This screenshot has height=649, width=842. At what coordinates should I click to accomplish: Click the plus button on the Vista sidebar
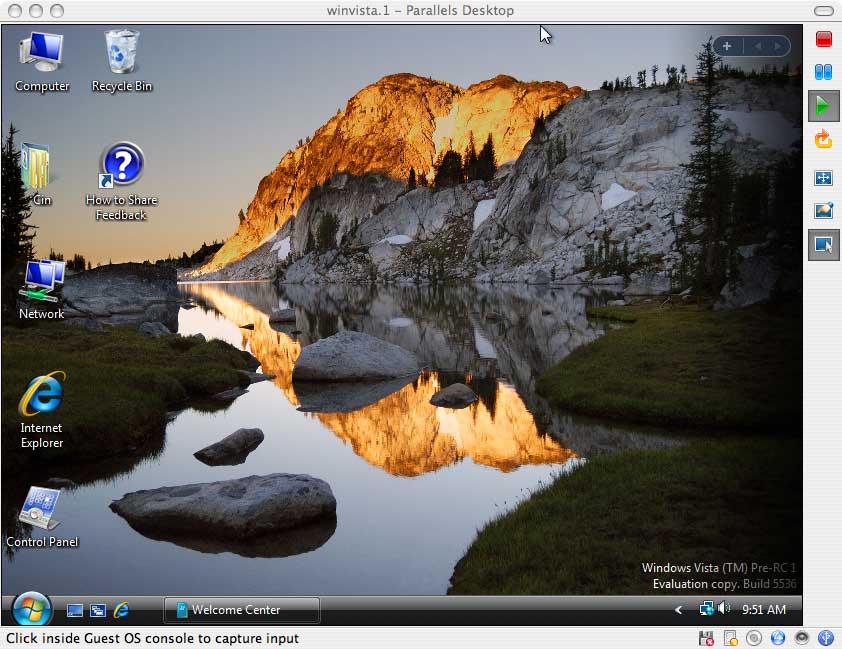727,46
